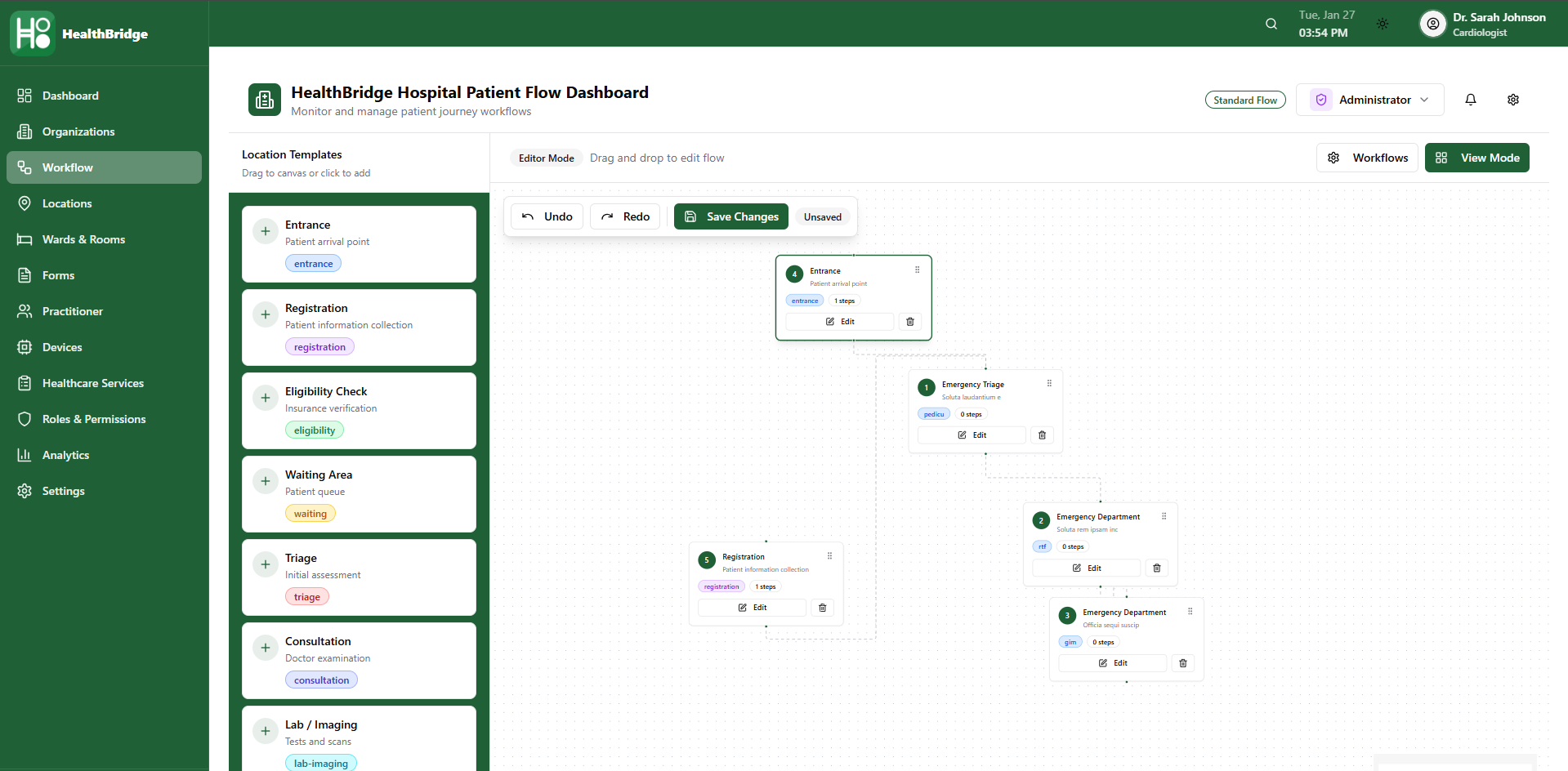Click the consultation tag chip
The width and height of the screenshot is (1568, 771).
coord(321,680)
